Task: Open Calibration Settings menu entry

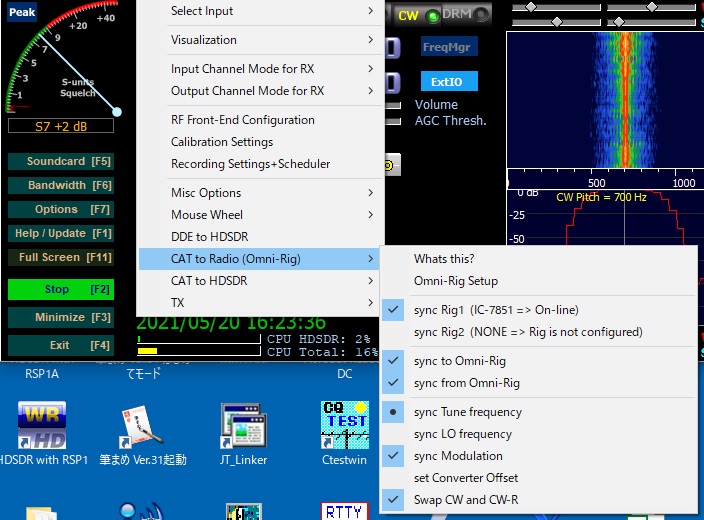Action: 260,142
